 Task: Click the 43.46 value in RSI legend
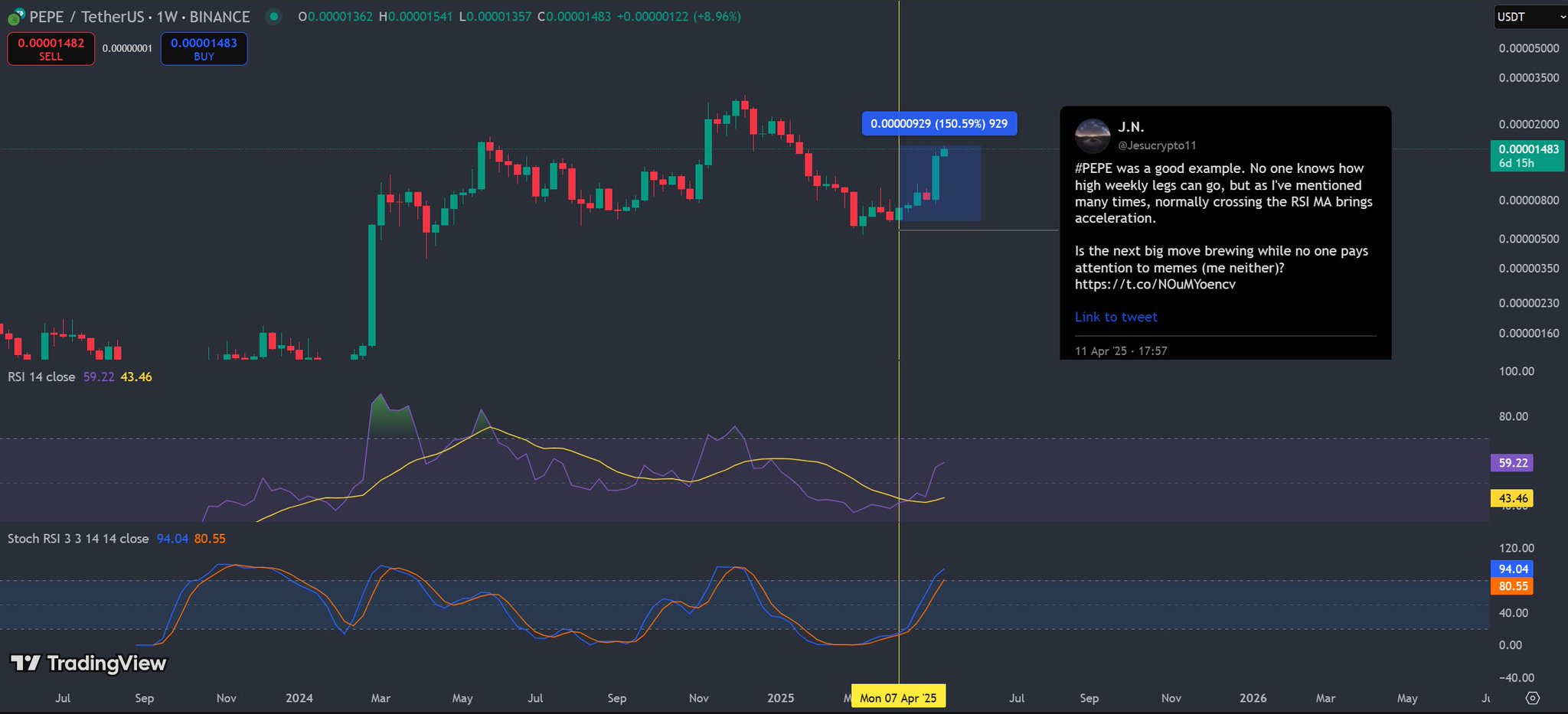point(136,377)
